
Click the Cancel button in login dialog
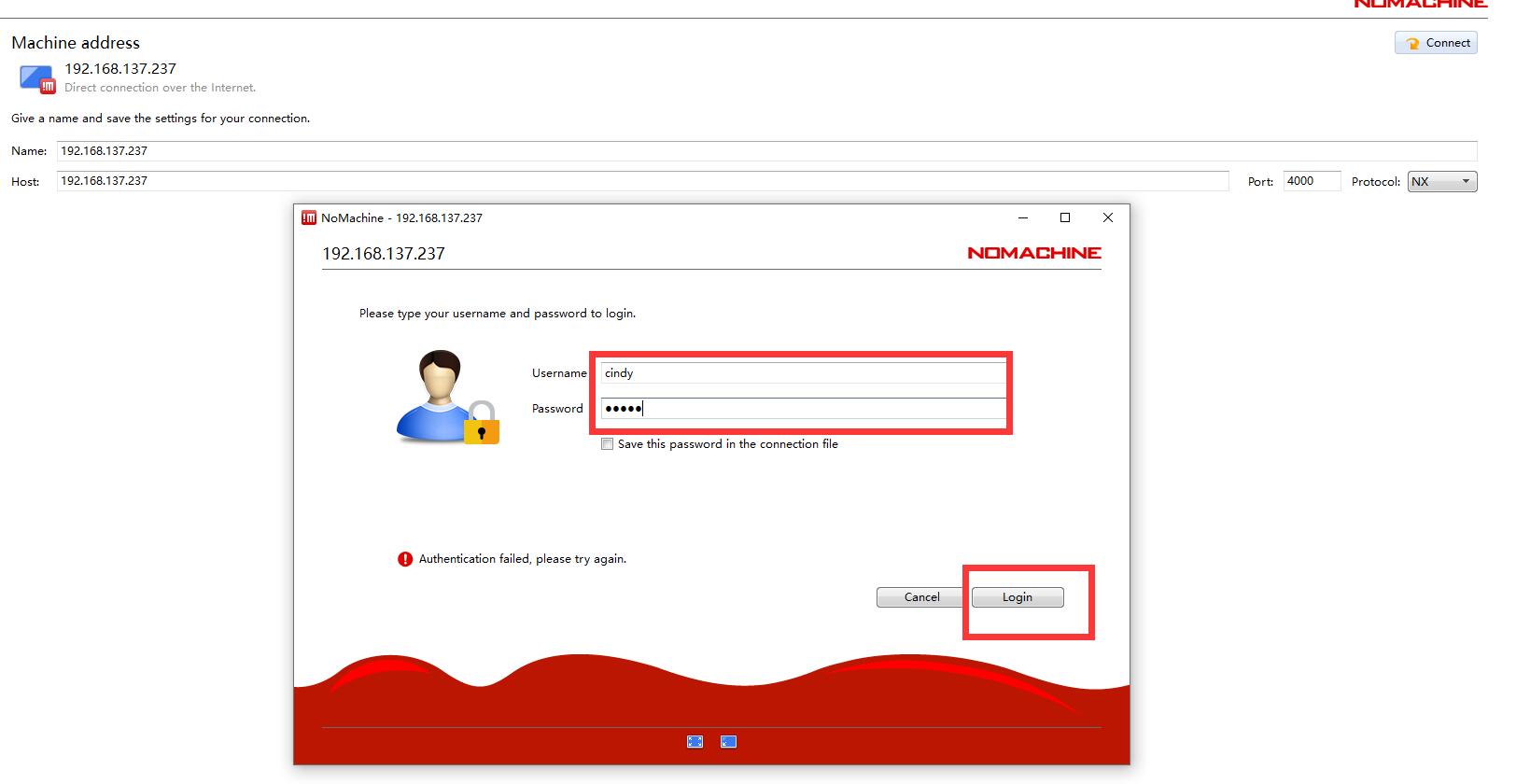(921, 597)
